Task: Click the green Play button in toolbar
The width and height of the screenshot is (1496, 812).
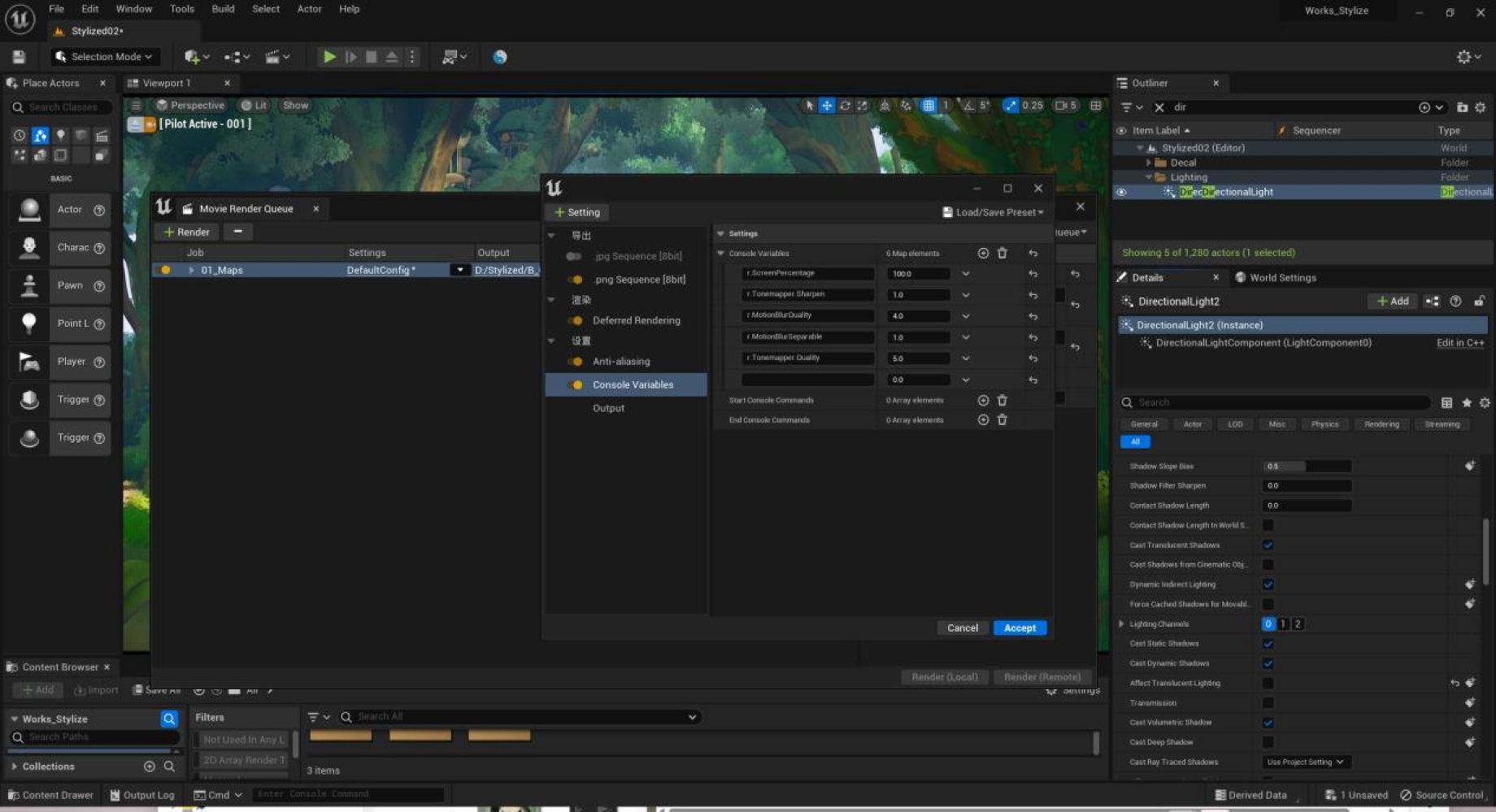Action: [x=328, y=57]
